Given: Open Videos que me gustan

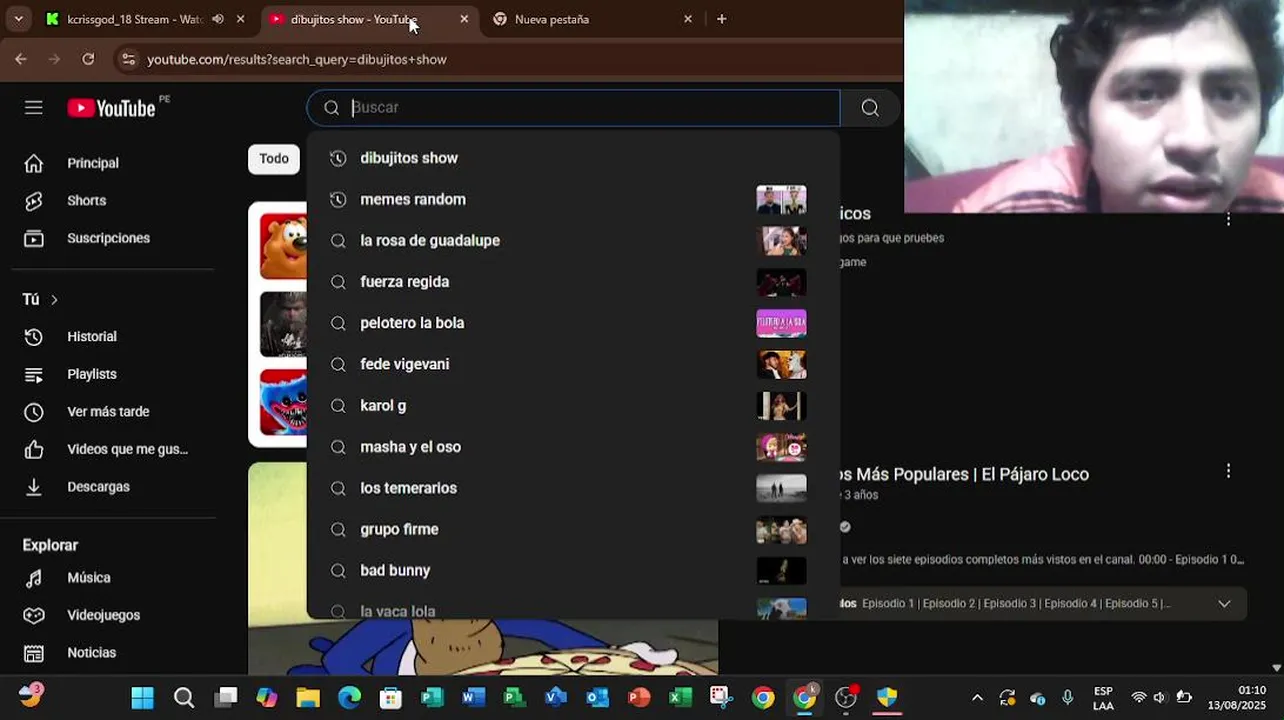Looking at the screenshot, I should pyautogui.click(x=127, y=449).
